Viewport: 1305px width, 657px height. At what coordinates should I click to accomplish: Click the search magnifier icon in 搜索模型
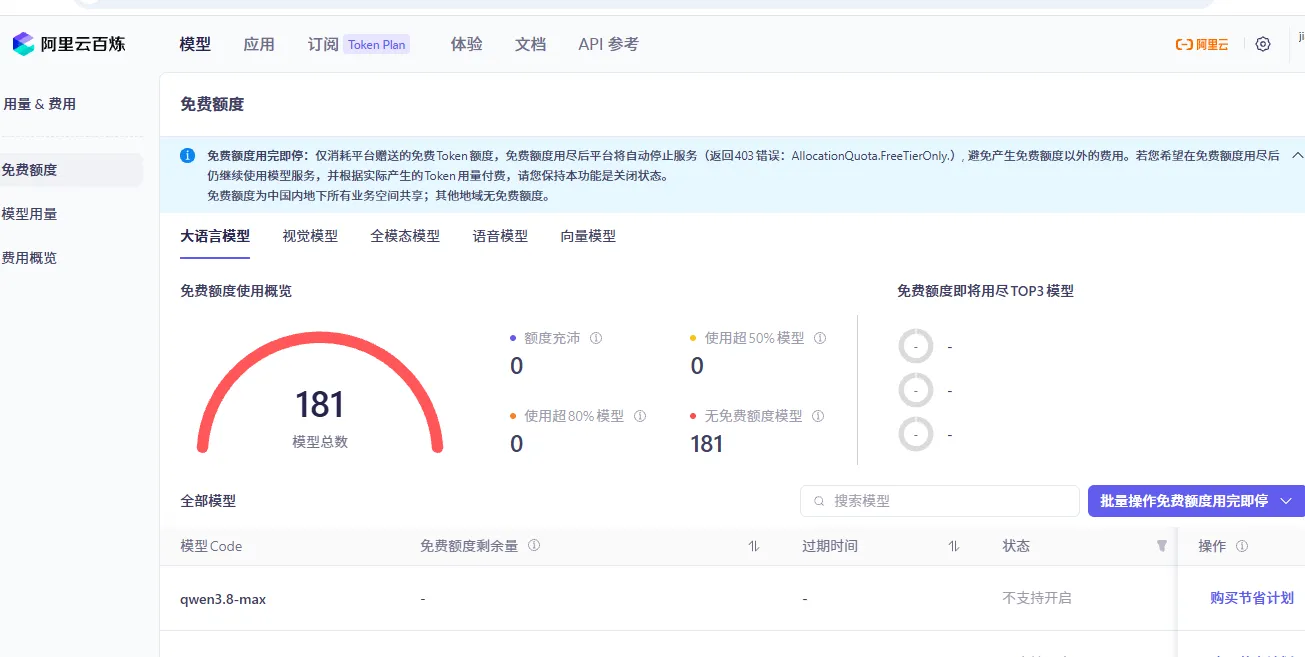click(820, 501)
